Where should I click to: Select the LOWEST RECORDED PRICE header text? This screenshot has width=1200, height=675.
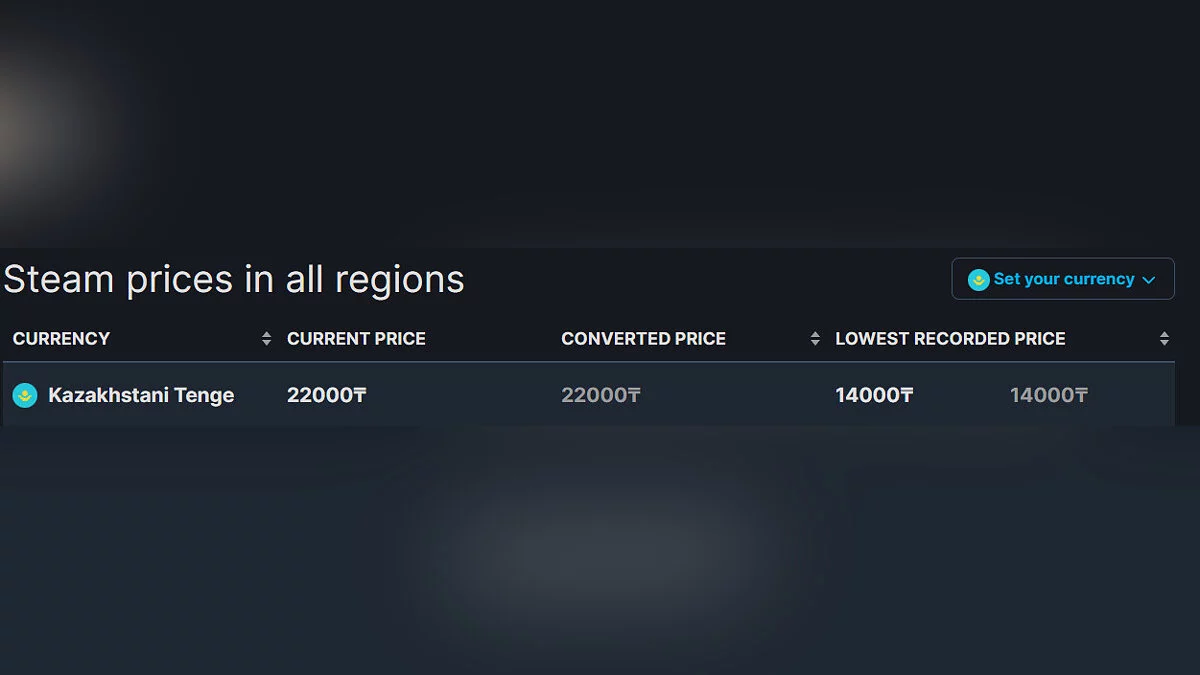[950, 339]
